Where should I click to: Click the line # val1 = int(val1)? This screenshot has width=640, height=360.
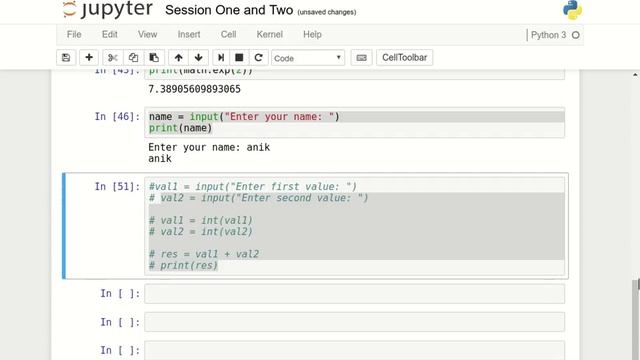[x=200, y=220]
